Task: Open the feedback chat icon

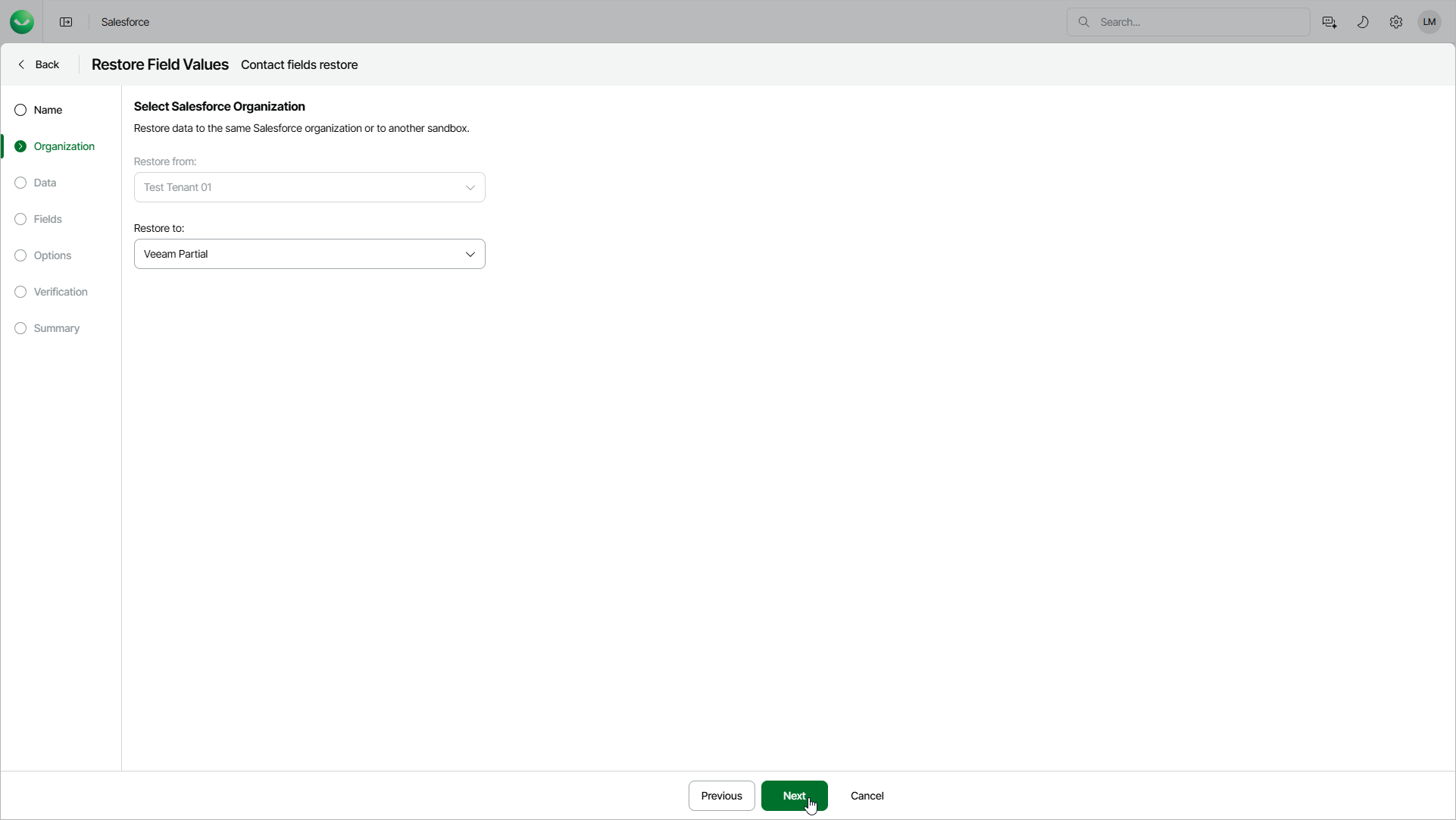Action: pyautogui.click(x=1329, y=22)
